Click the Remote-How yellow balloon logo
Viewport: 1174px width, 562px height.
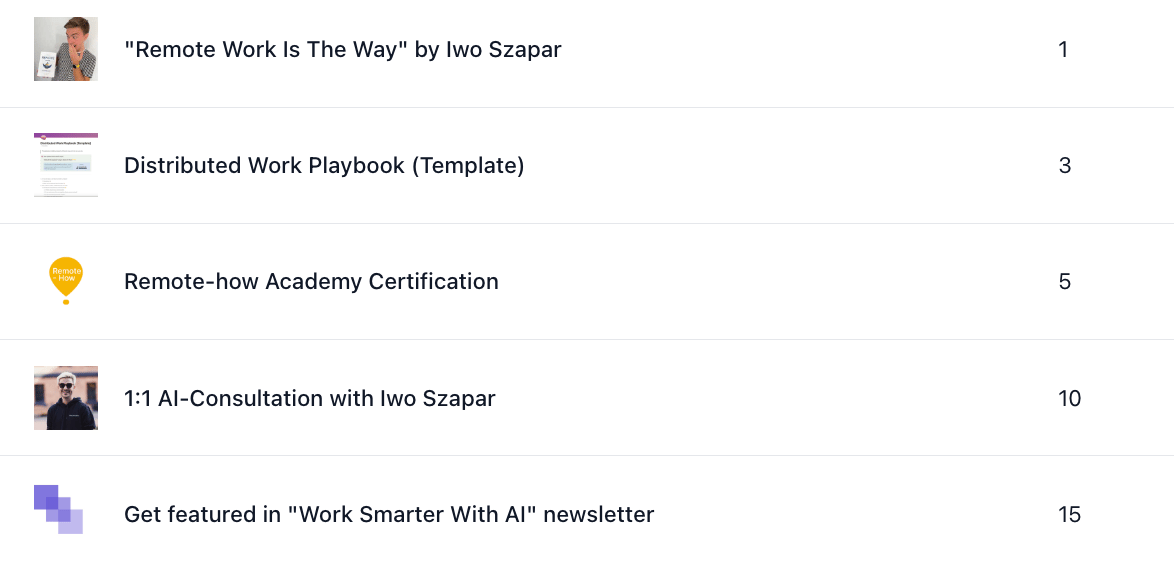coord(66,281)
